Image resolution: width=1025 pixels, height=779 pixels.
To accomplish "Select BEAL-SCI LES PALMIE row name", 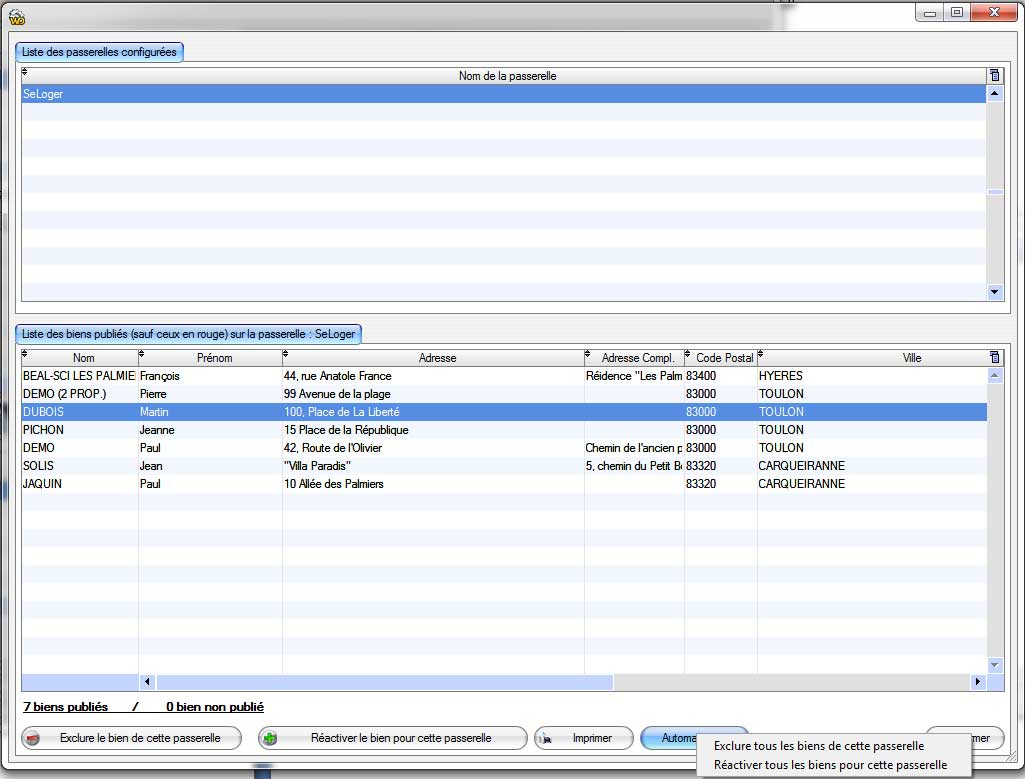I will click(78, 376).
